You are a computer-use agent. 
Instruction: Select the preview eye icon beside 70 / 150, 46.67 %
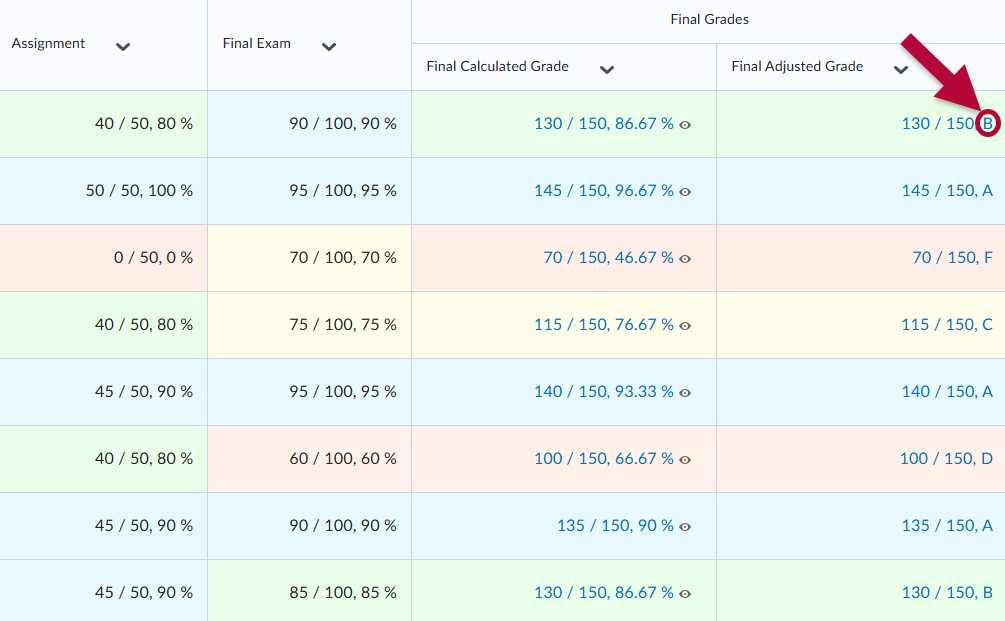[x=685, y=257]
